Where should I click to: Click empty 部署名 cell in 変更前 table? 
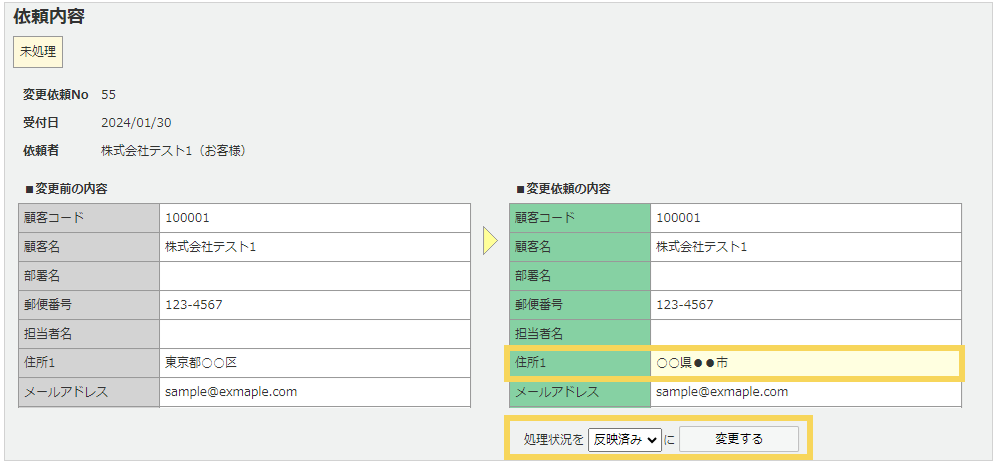[313, 276]
